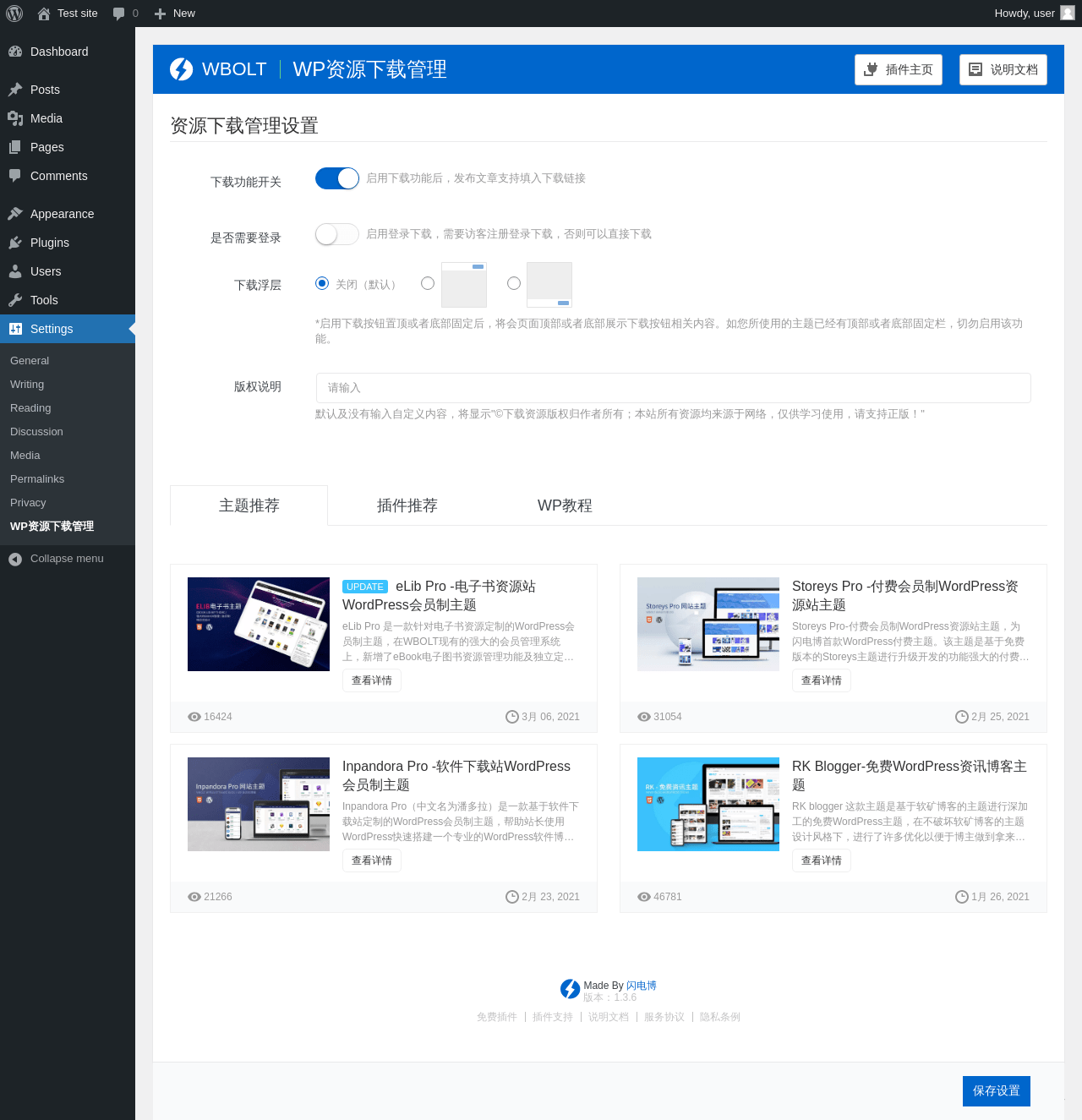This screenshot has width=1082, height=1120.
Task: Open the 隐私条例 footer link
Action: point(720,1017)
